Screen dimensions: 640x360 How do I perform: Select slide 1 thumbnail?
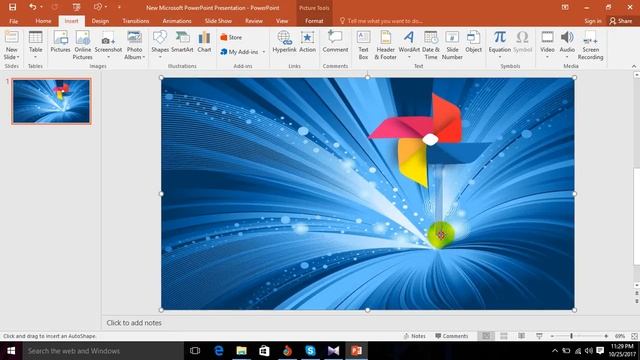[51, 101]
